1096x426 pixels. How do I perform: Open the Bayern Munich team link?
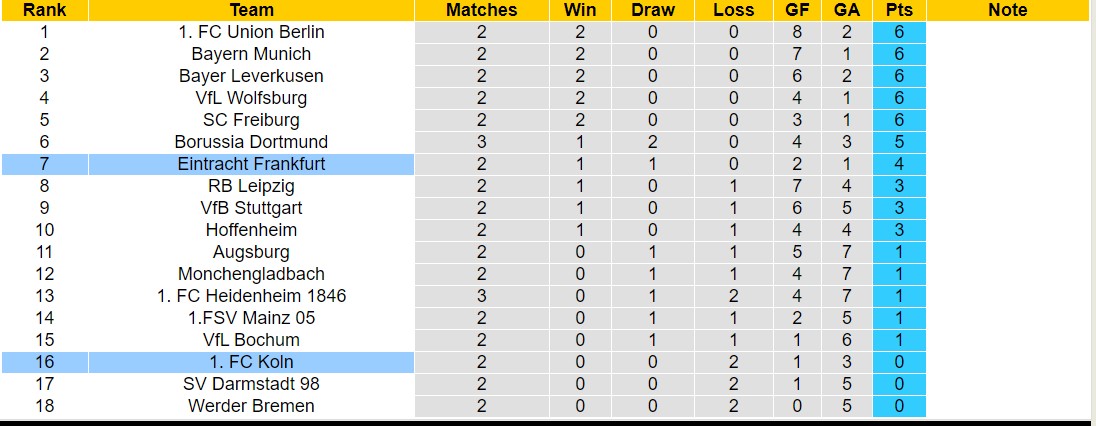[x=251, y=54]
